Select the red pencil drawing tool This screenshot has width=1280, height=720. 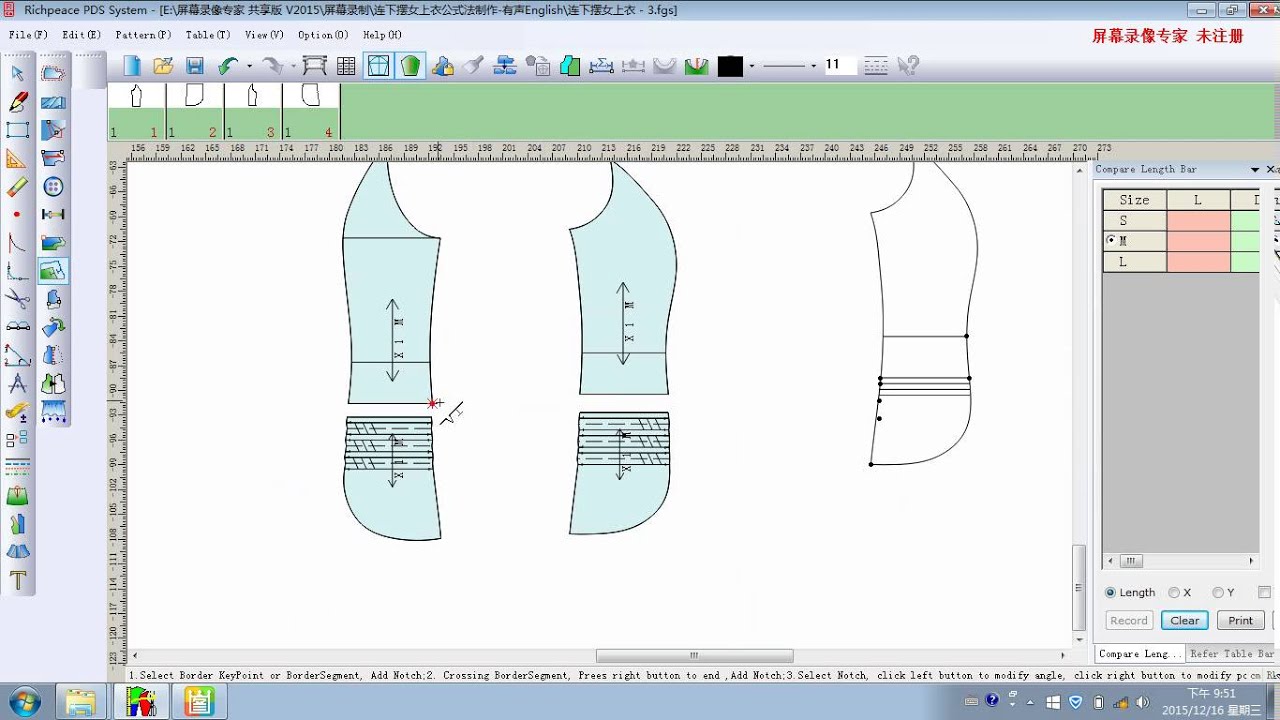17,101
